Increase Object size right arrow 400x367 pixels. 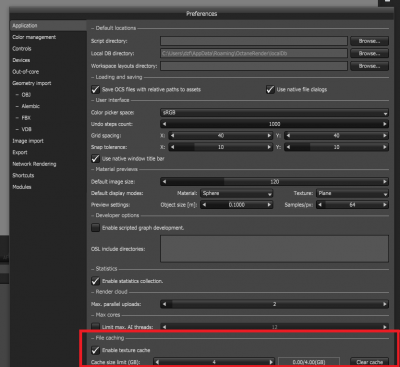click(269, 205)
